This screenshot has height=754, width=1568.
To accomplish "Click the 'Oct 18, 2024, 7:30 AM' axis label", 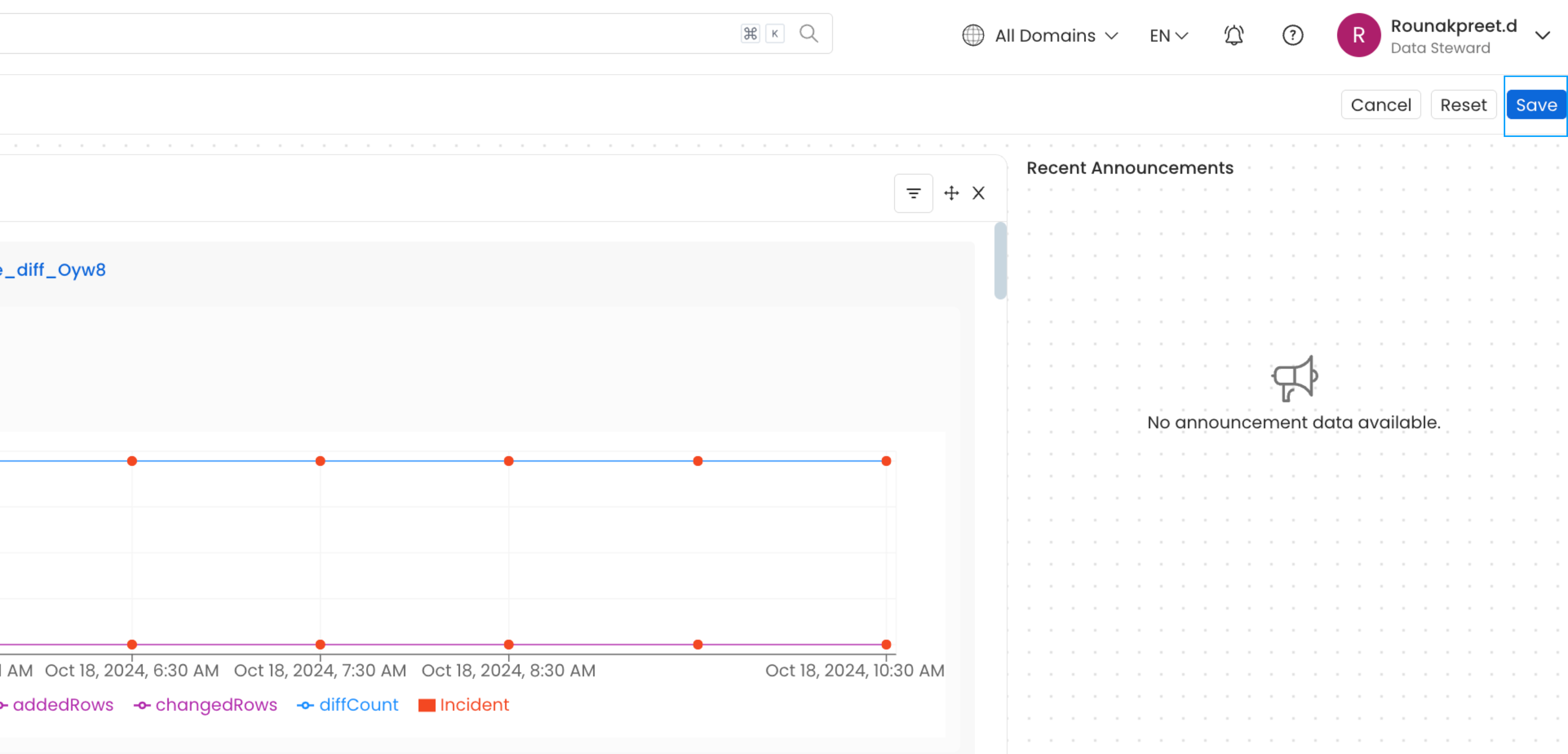I will tap(320, 671).
